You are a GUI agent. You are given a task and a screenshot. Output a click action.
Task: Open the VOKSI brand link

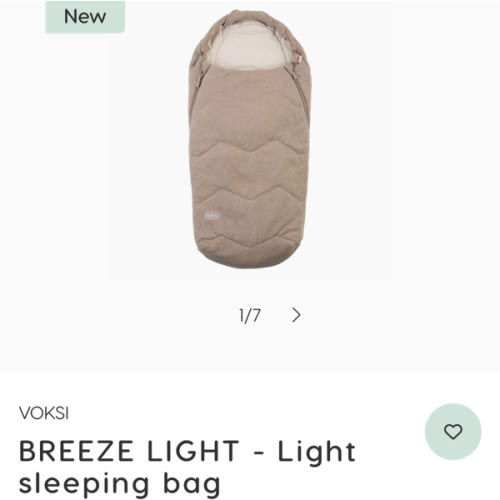pyautogui.click(x=44, y=413)
